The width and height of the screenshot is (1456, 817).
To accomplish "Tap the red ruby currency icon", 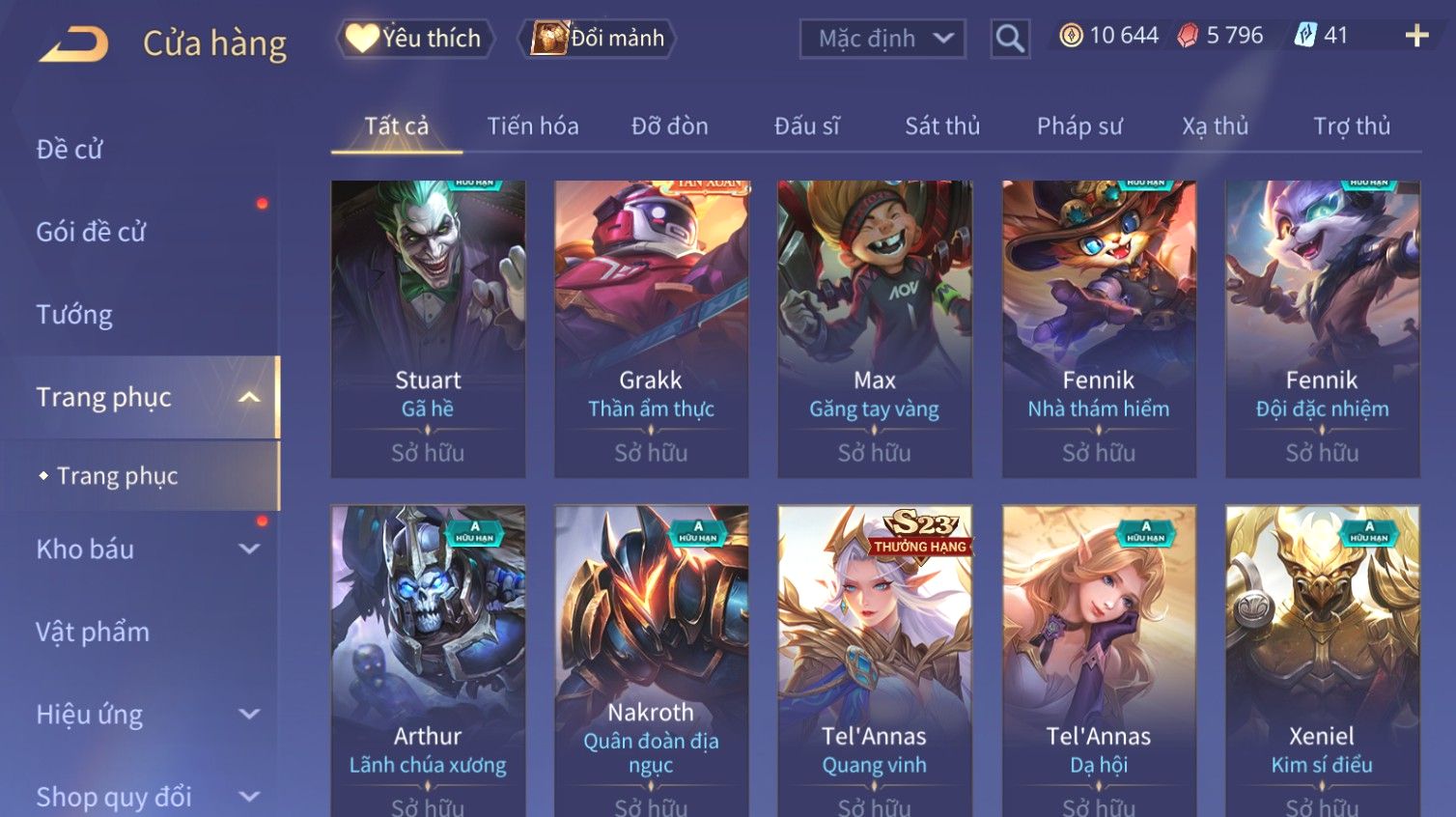I will point(1188,36).
